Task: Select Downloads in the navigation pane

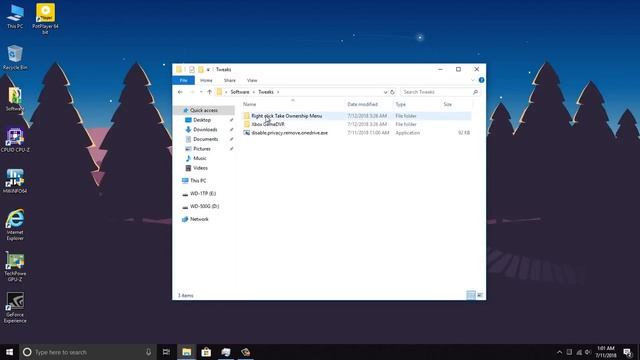Action: (x=205, y=129)
